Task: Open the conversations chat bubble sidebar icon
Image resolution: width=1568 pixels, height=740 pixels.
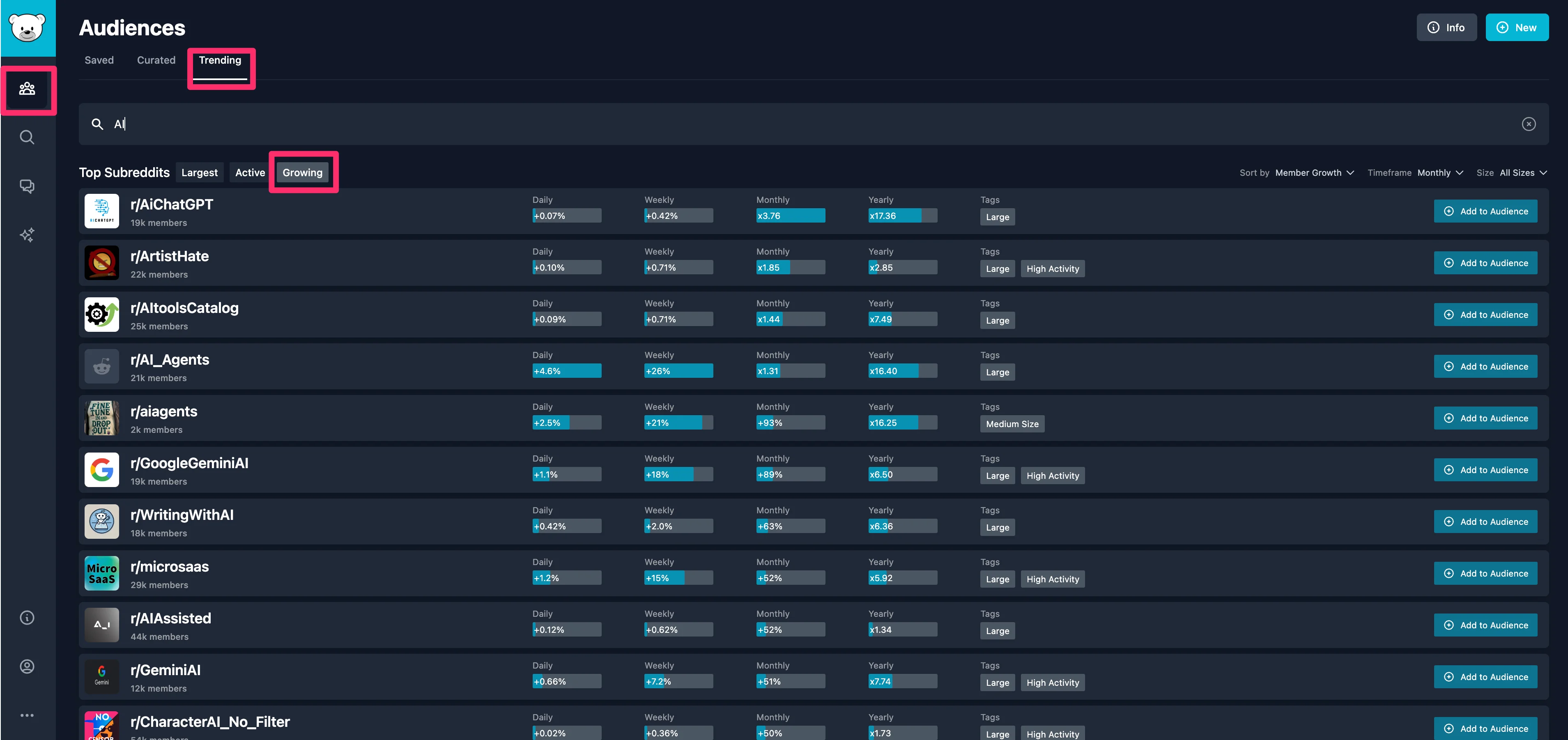Action: (28, 186)
